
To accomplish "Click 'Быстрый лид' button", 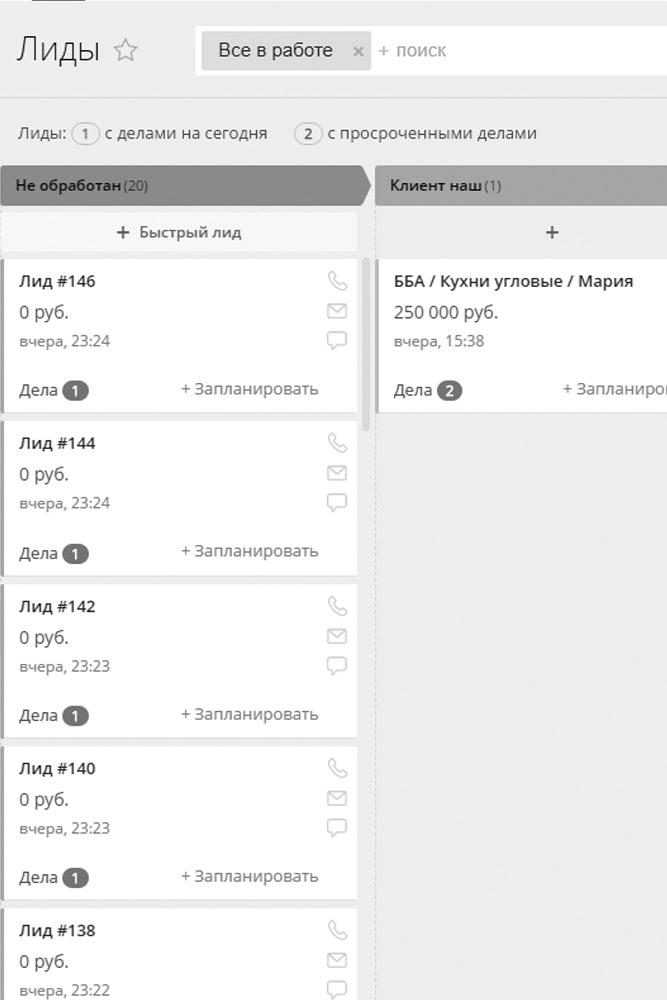I will click(179, 233).
